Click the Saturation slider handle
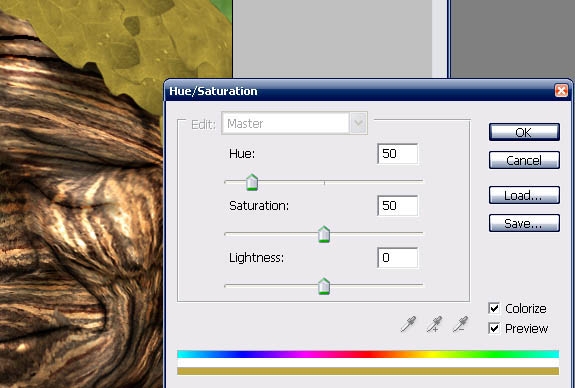Viewport: 575px width, 388px height. tap(324, 234)
